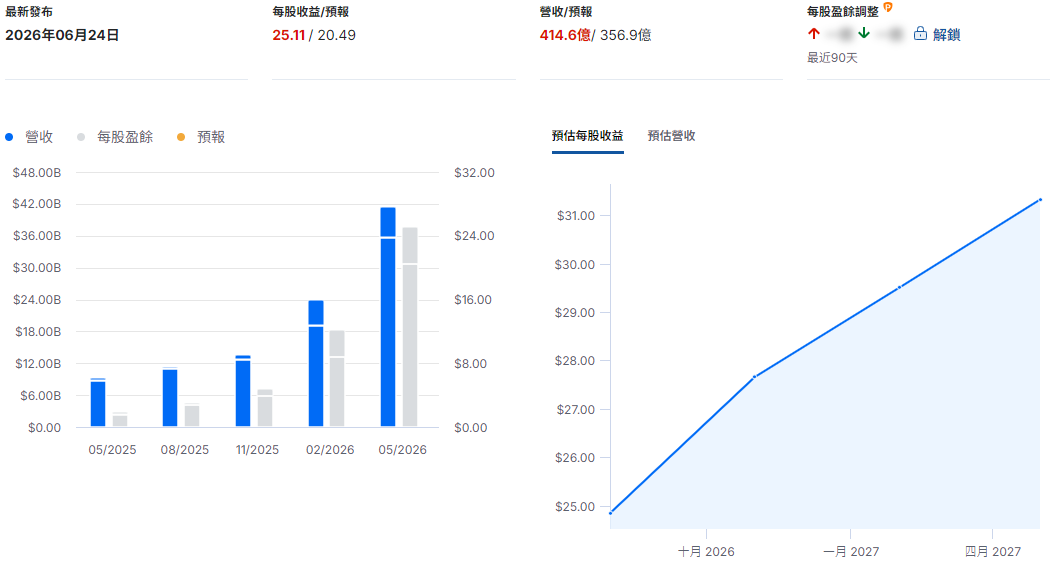Click the gray 每股盈餘 legend dot
Viewport: 1061px width, 575px height.
coord(81,137)
